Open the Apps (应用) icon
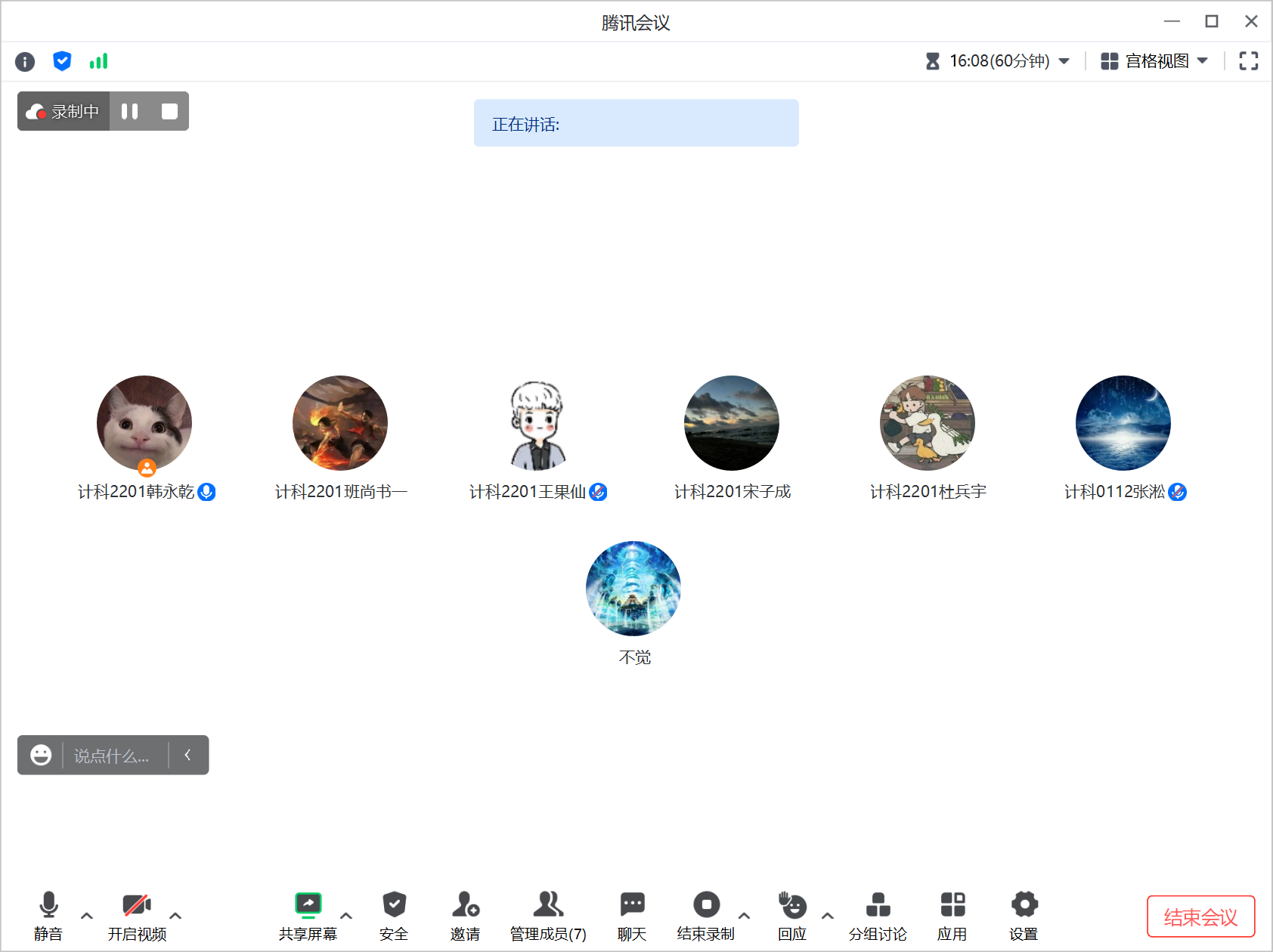Viewport: 1273px width, 952px height. [x=952, y=915]
